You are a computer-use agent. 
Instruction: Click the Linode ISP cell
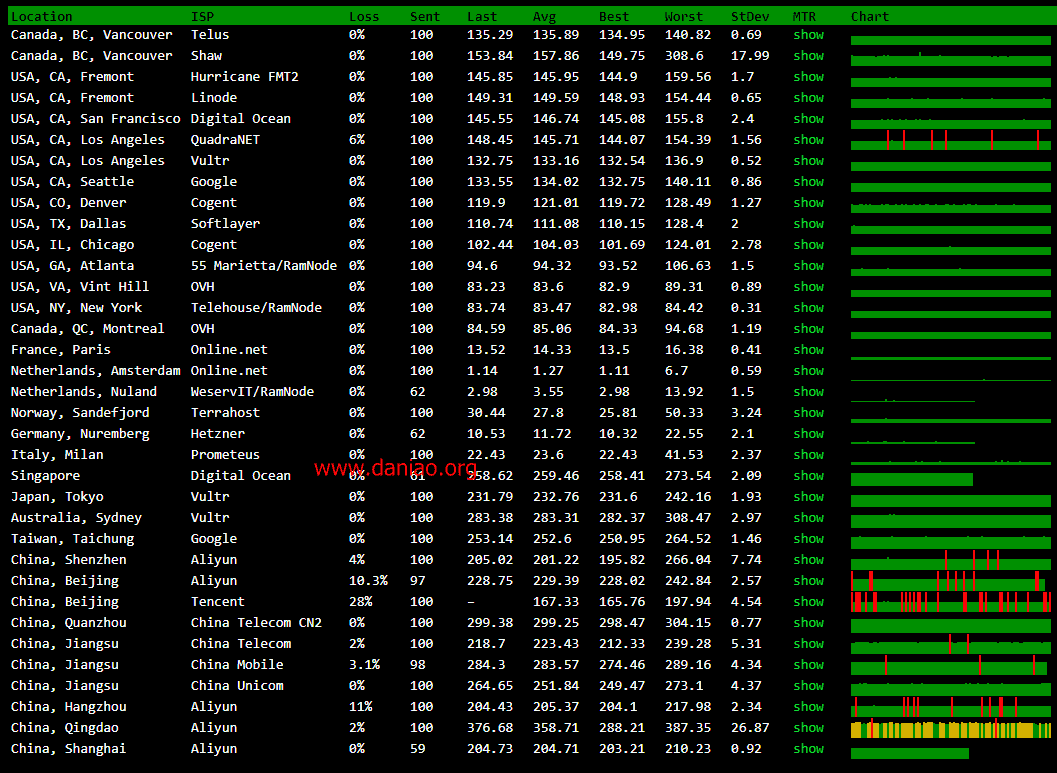click(214, 98)
